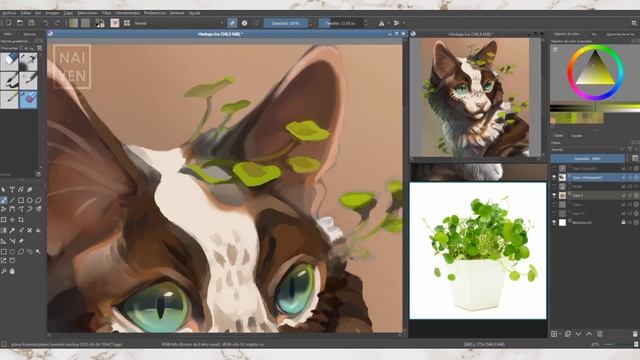The width and height of the screenshot is (640, 360).
Task: Open the gradient chooser in the toolbar
Action: (73, 23)
